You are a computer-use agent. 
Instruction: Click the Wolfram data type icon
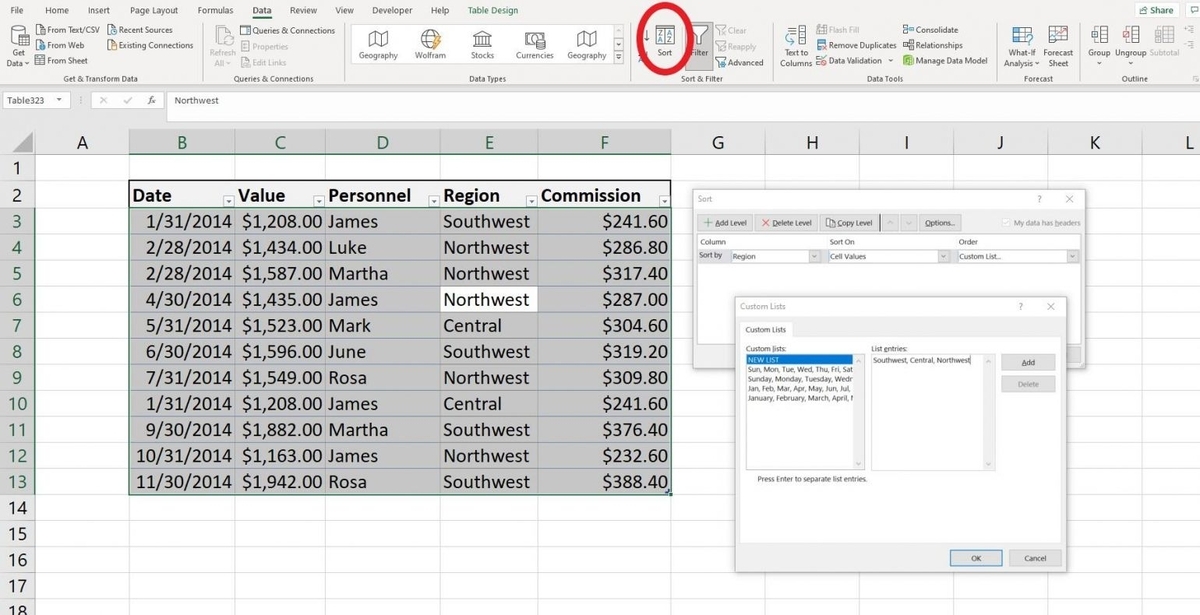coord(429,42)
